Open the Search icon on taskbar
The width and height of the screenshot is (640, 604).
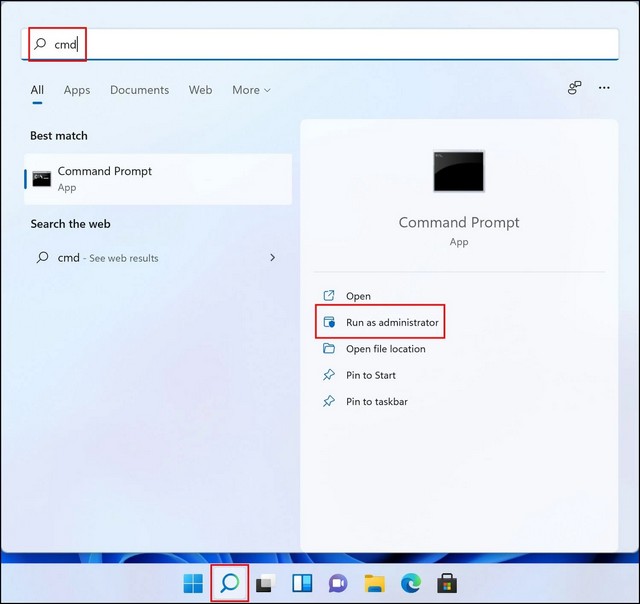(229, 583)
